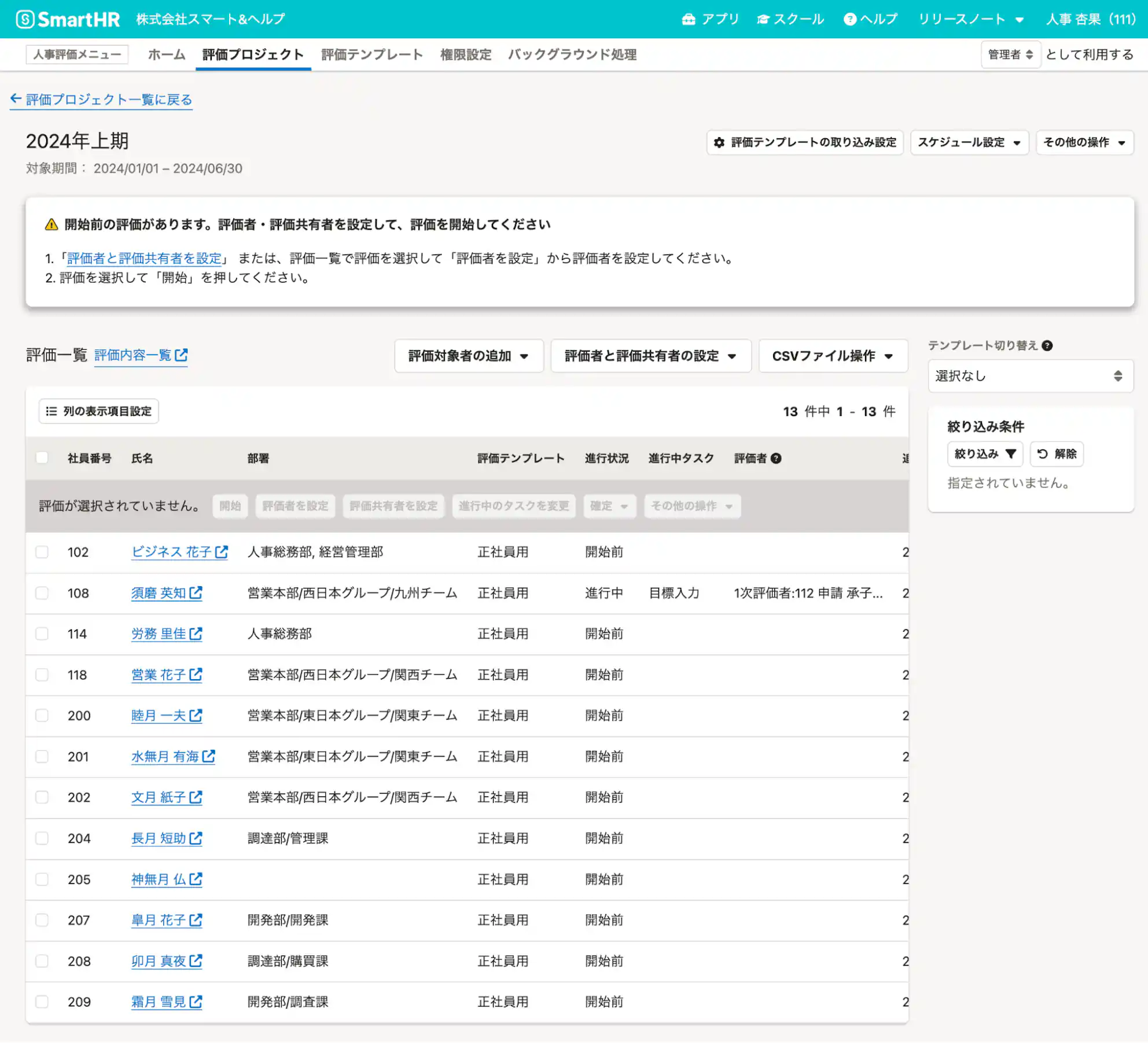1148x1043 pixels.
Task: Check the row for employee 207
Action: (42, 920)
